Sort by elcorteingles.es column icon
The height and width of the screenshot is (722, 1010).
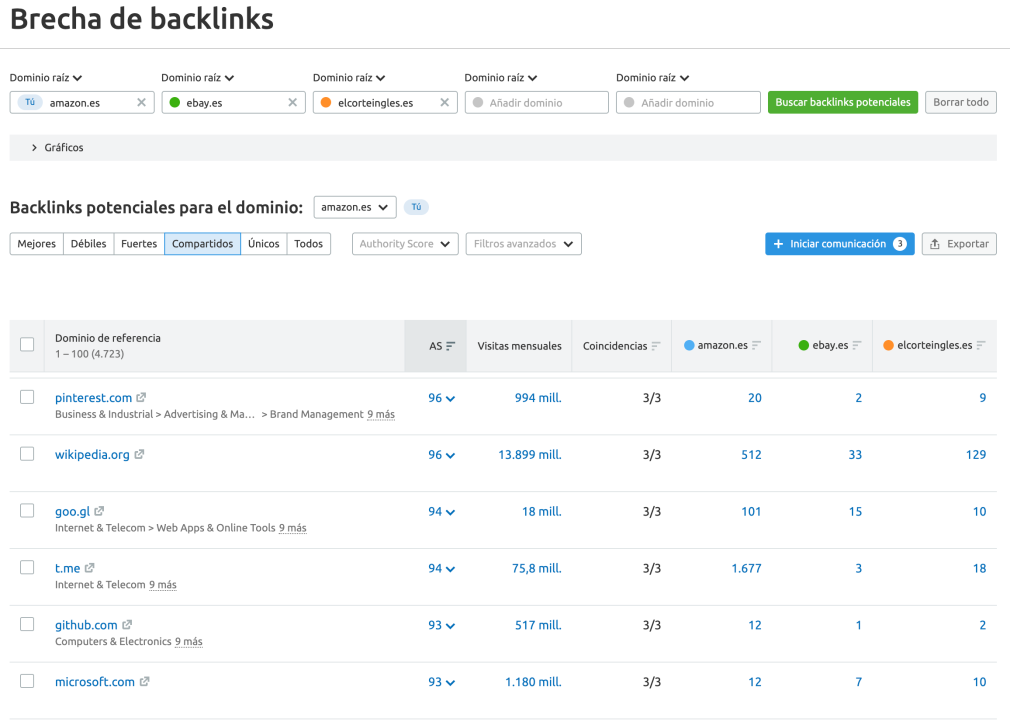pyautogui.click(x=980, y=345)
